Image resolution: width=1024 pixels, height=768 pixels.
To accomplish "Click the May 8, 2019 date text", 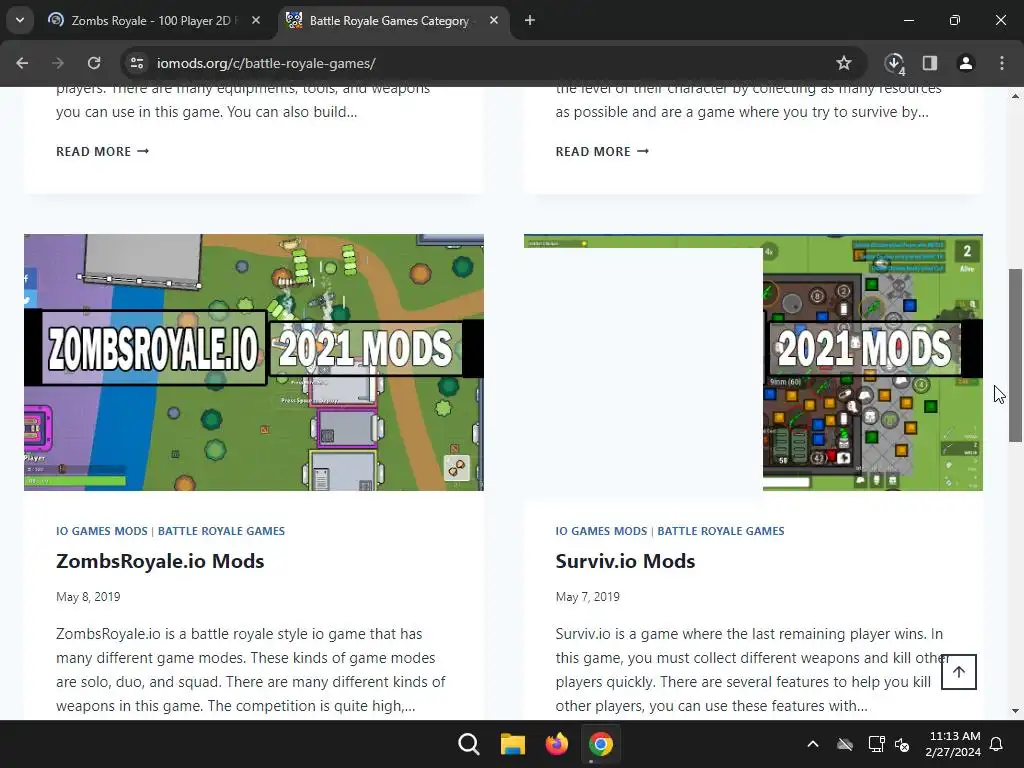I will coord(88,597).
